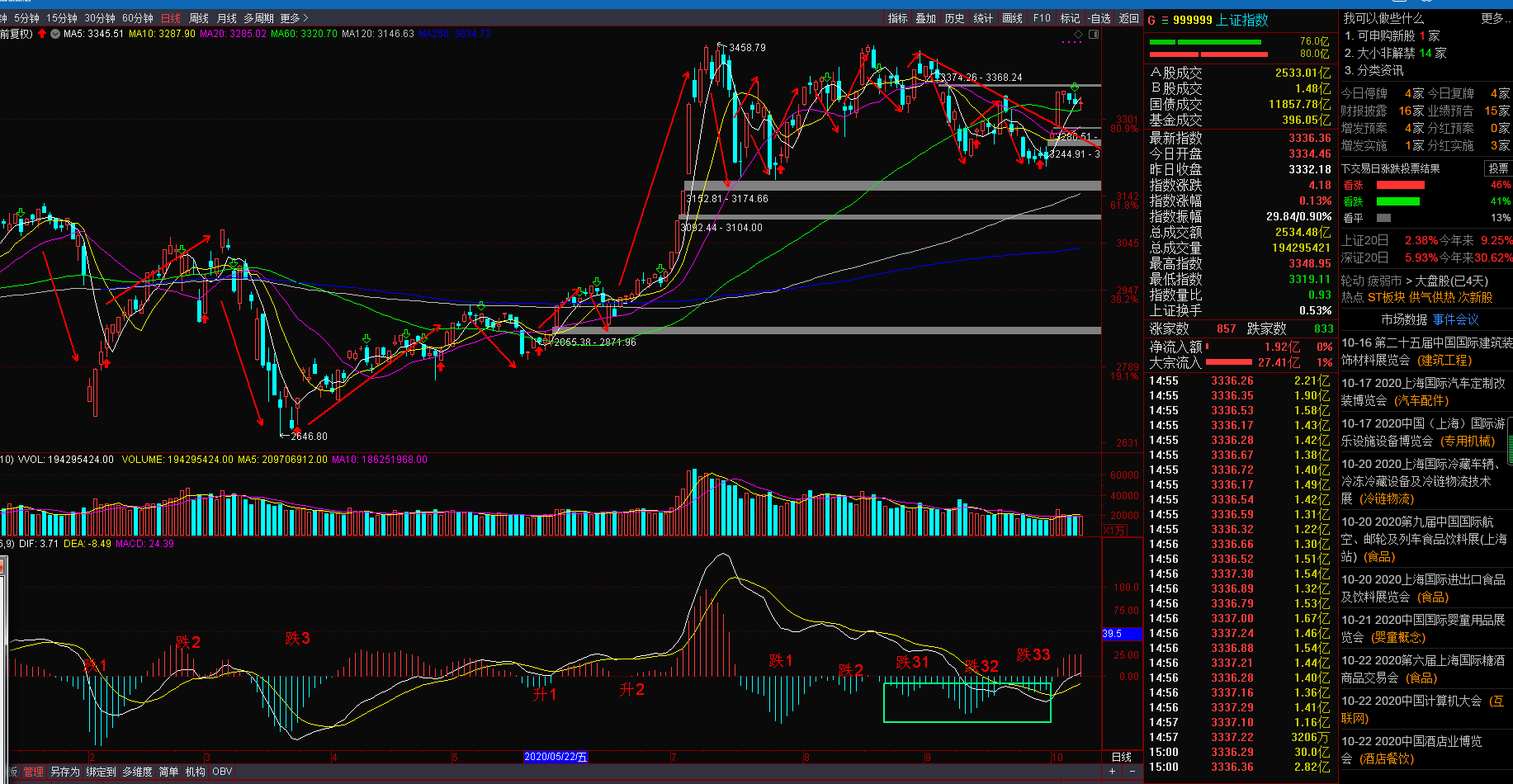The image size is (1513, 784).
Task: Open the 次新股 hot topic link
Action: point(1476,297)
